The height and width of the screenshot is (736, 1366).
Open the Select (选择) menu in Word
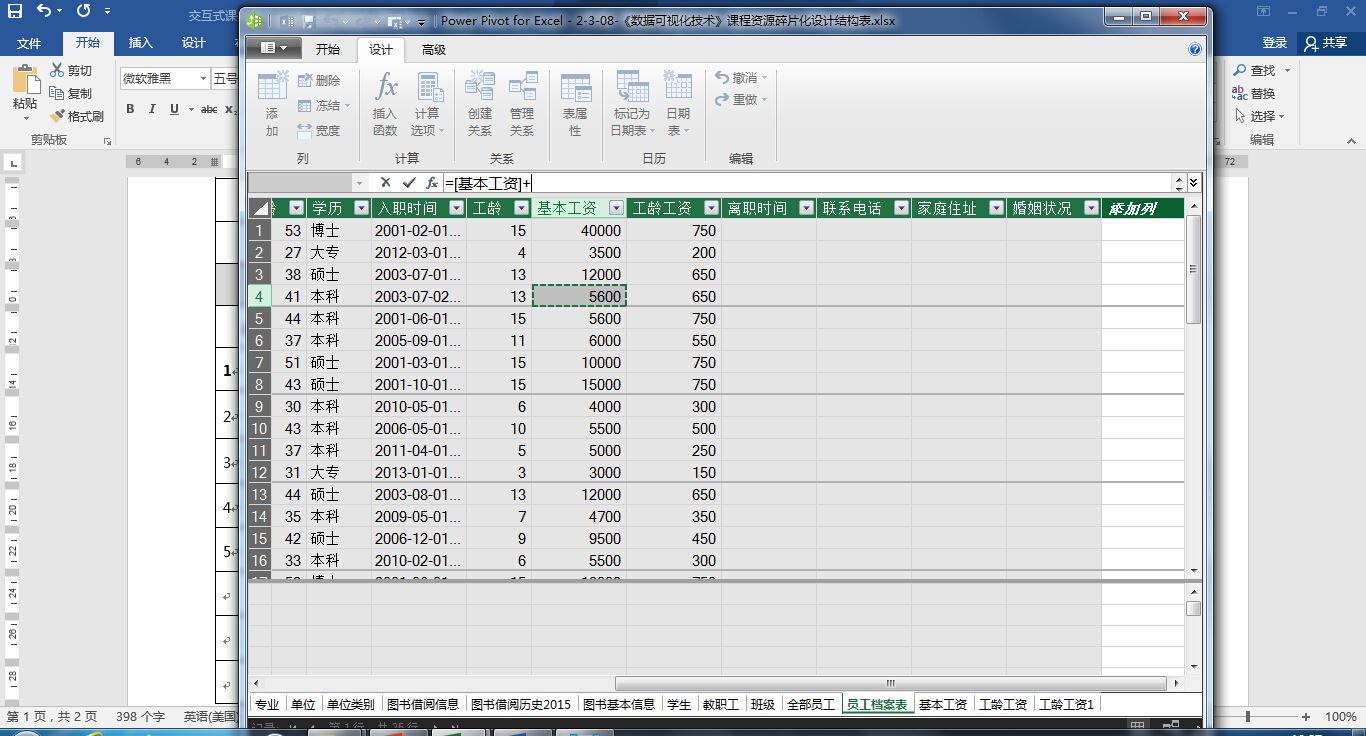[x=1259, y=116]
